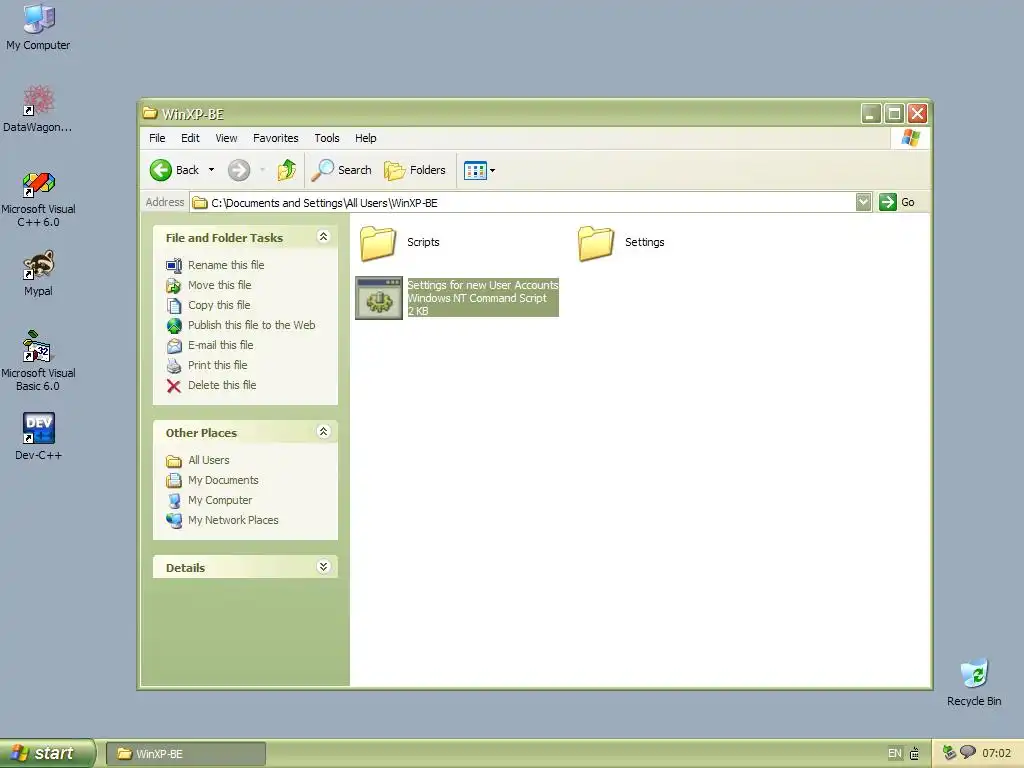Click the EN language indicator in taskbar
The width and height of the screenshot is (1024, 768).
894,754
